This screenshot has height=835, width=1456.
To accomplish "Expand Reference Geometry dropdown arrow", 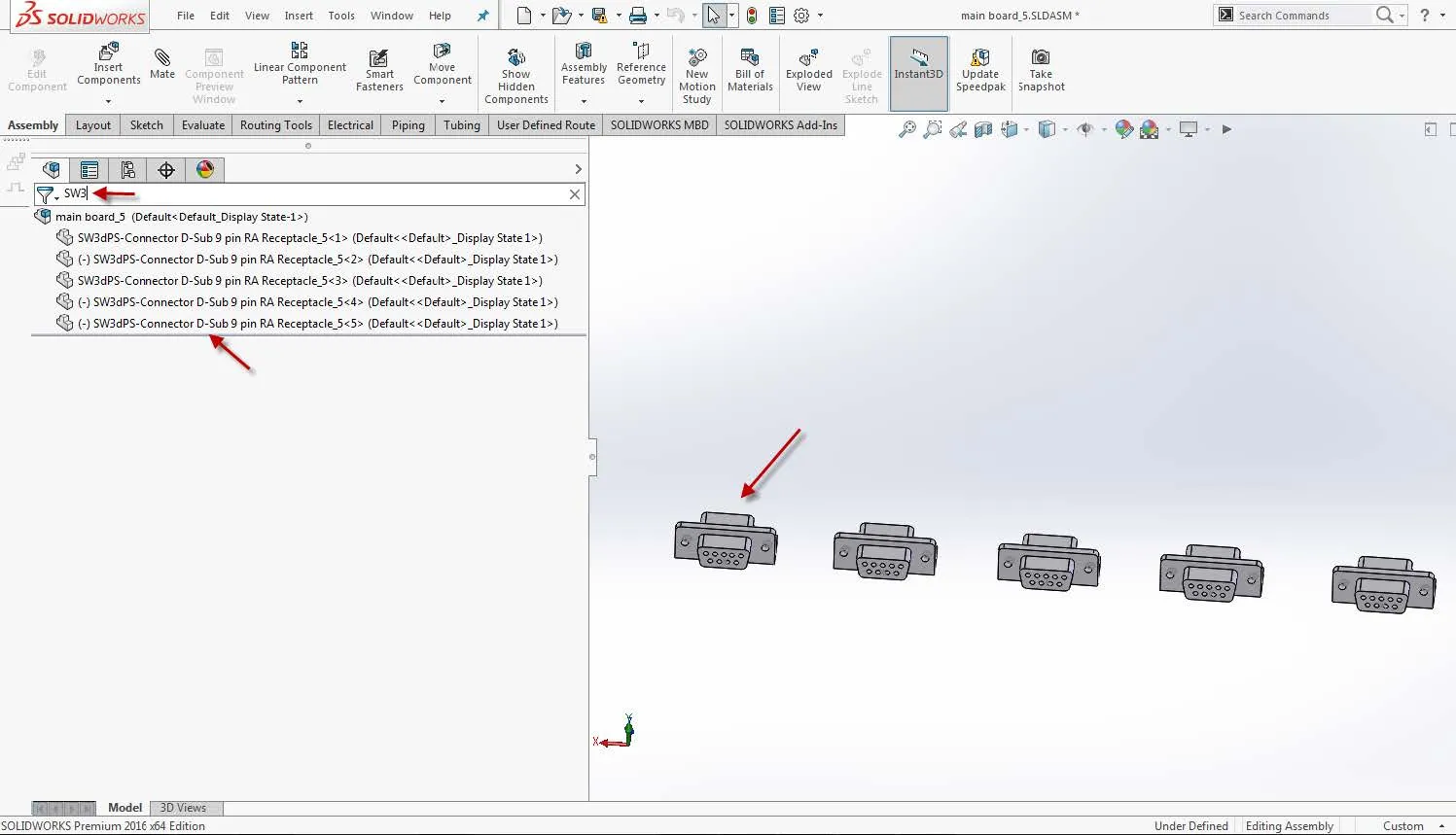I will coord(641,101).
